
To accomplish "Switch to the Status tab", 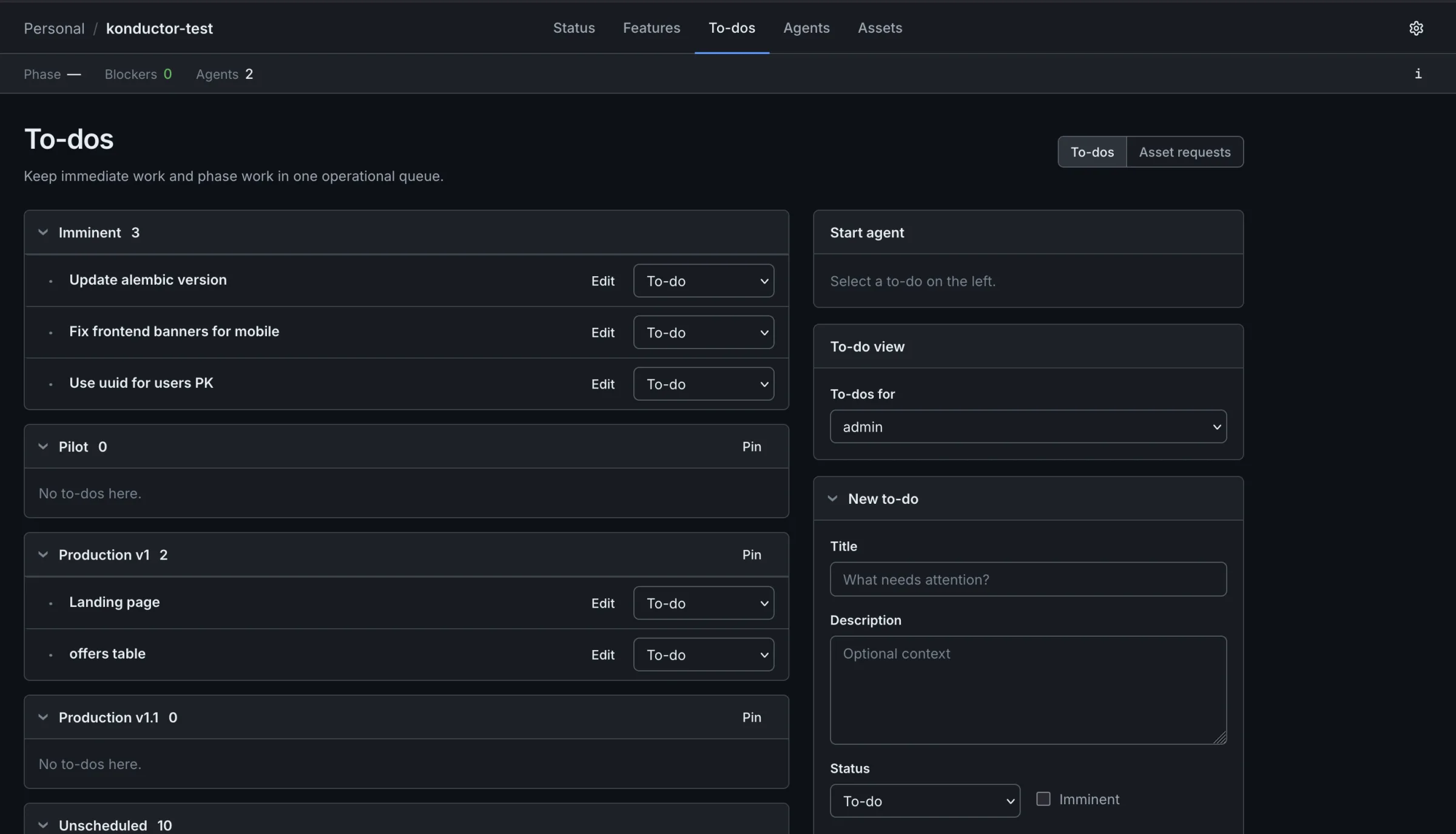I will (x=574, y=28).
